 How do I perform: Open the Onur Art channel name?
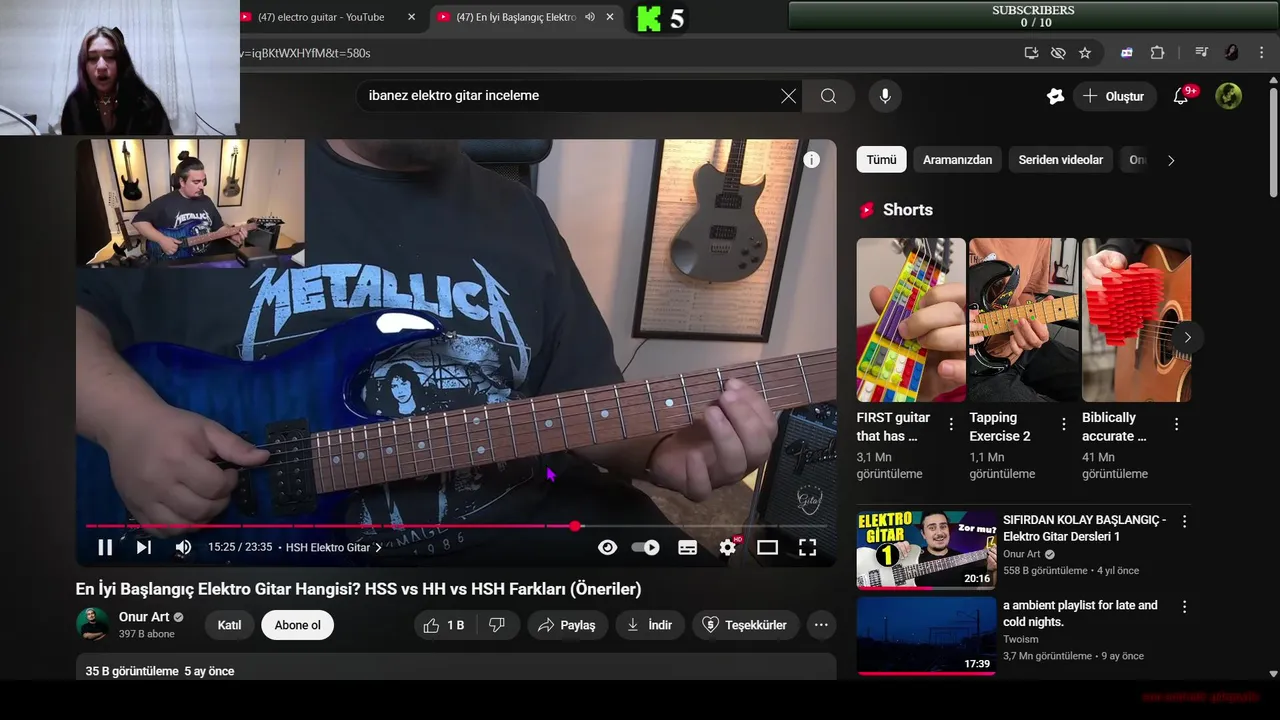pyautogui.click(x=144, y=617)
